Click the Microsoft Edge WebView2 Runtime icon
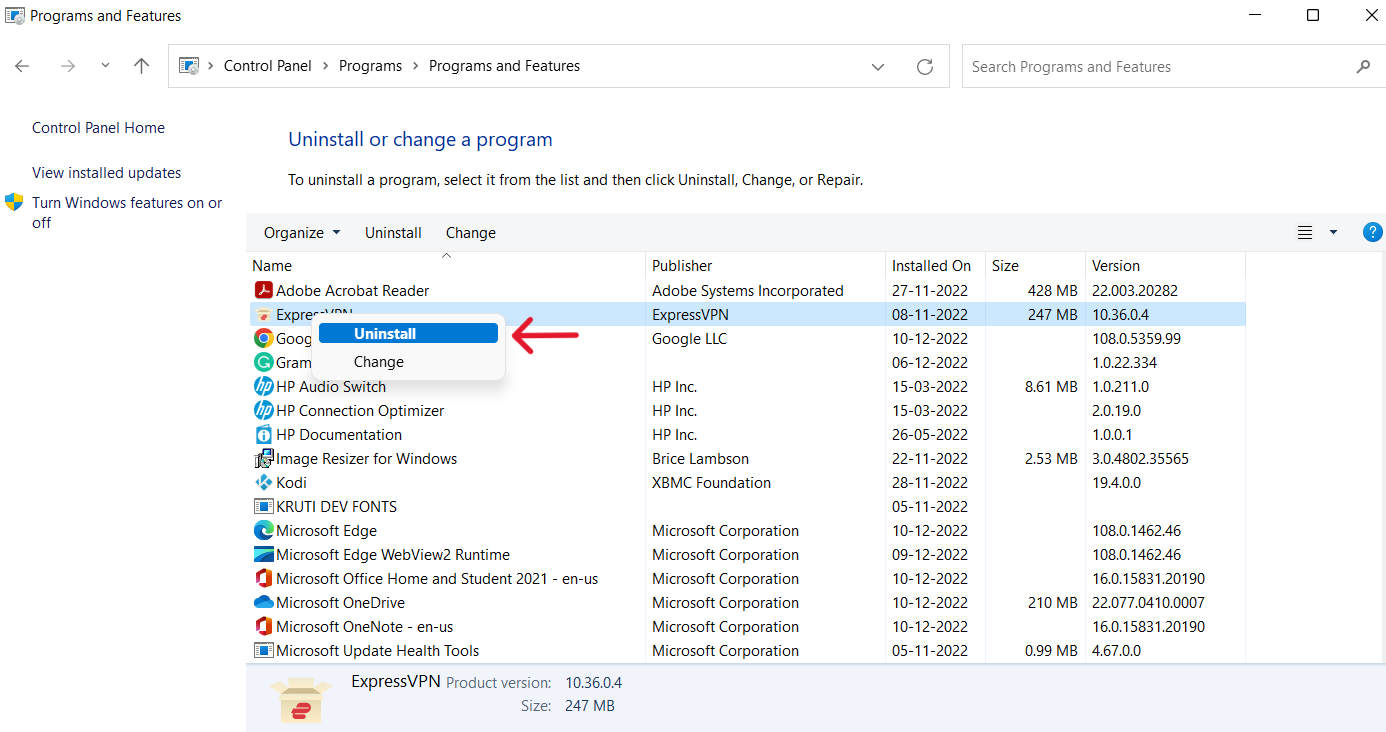This screenshot has height=732, width=1386. click(263, 555)
